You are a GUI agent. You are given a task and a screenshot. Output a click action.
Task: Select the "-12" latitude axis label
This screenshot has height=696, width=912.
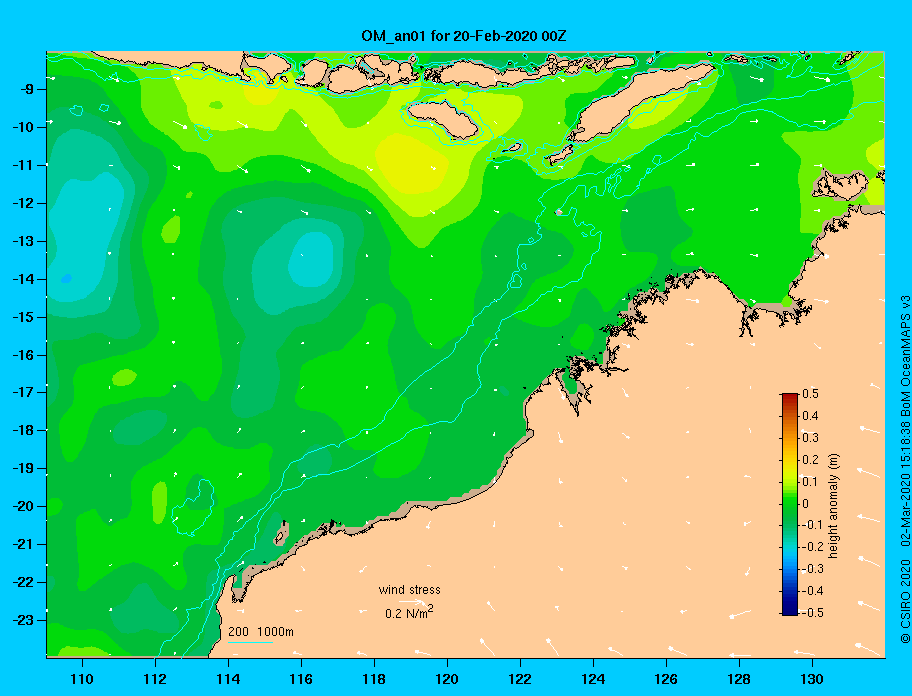tap(22, 204)
